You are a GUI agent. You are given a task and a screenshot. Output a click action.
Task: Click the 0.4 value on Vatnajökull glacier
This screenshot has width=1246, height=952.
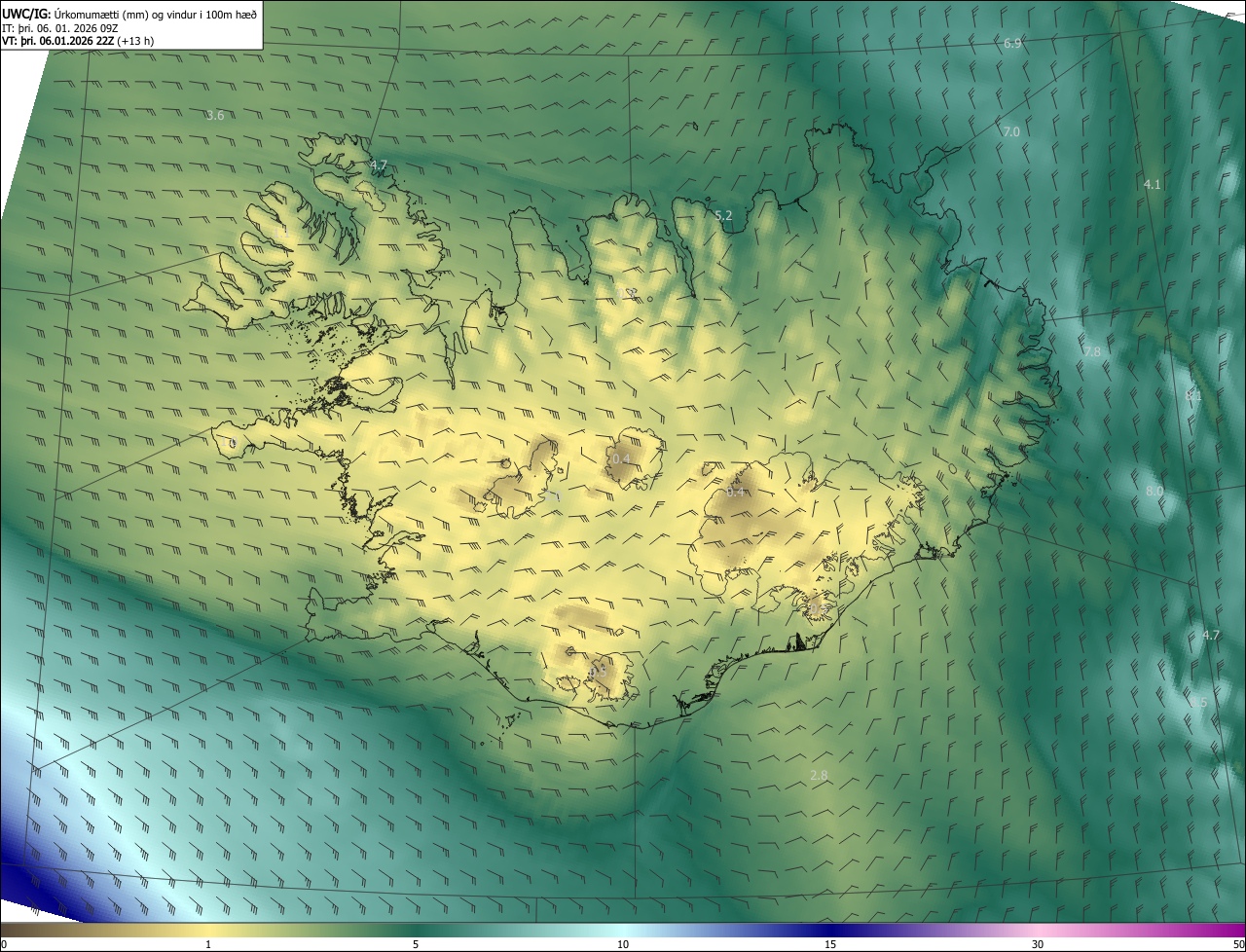[736, 492]
